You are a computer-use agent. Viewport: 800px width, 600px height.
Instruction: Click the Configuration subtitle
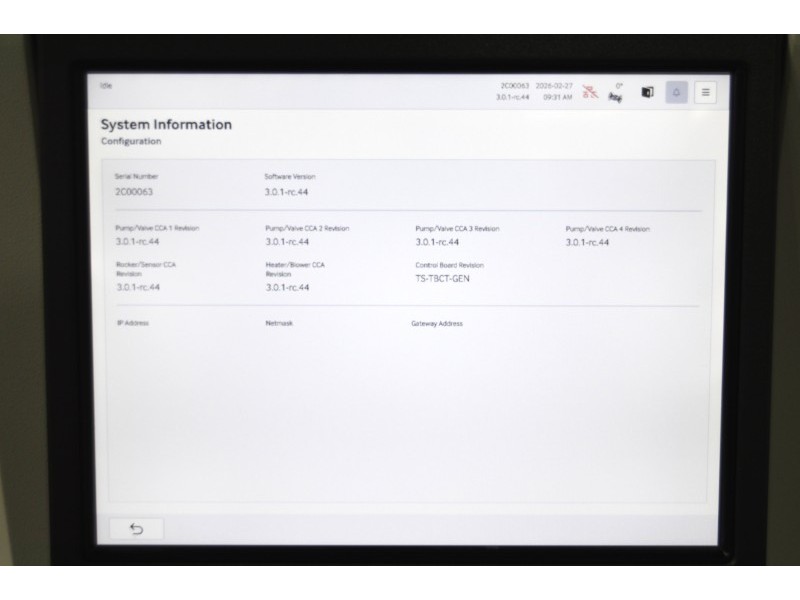(131, 142)
